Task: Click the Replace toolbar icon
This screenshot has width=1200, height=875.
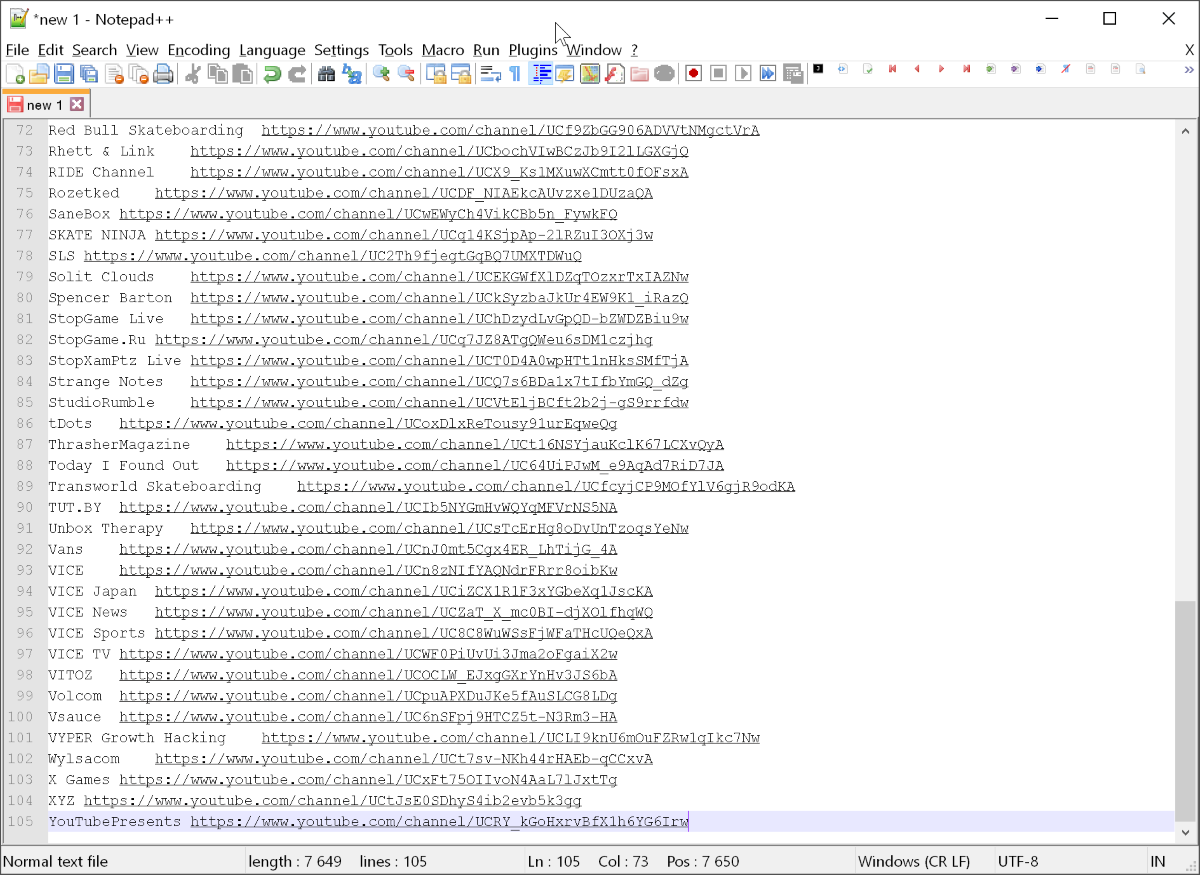Action: [x=351, y=73]
